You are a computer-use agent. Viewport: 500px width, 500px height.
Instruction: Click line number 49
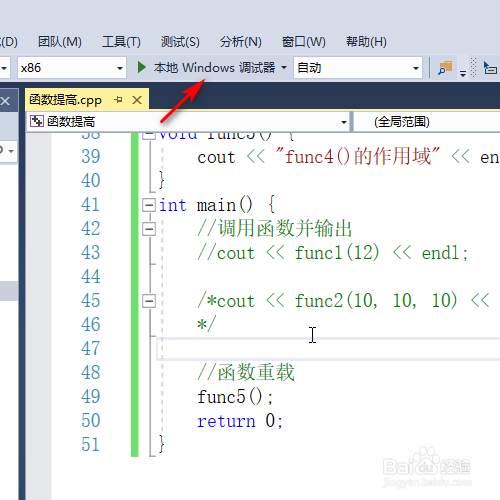90,397
